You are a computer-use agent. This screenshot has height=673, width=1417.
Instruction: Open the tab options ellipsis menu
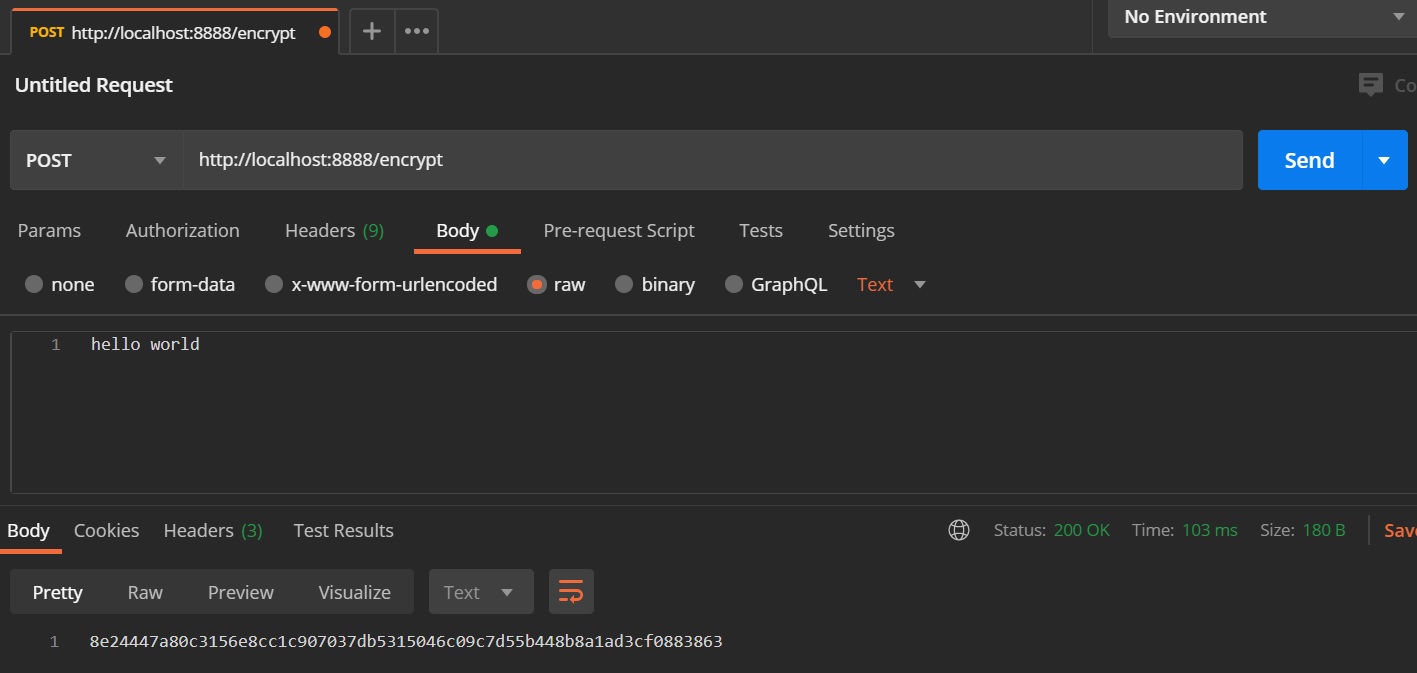click(x=416, y=31)
